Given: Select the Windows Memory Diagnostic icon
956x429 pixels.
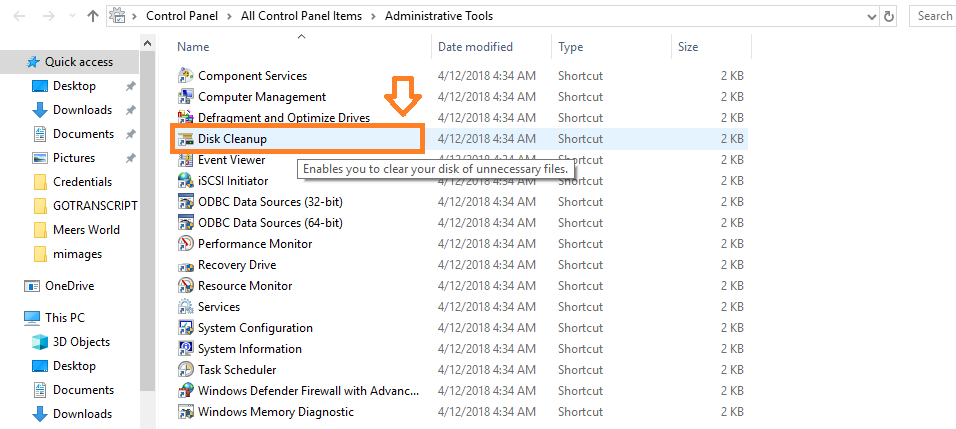Looking at the screenshot, I should pos(185,412).
